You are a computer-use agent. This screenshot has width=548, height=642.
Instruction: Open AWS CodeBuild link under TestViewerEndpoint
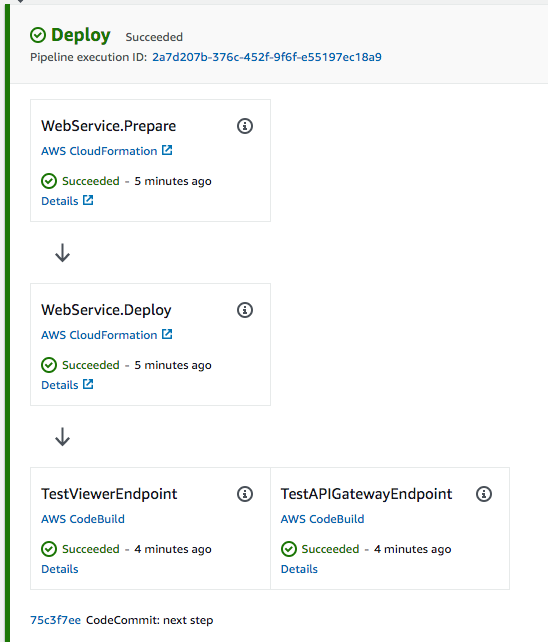83,519
